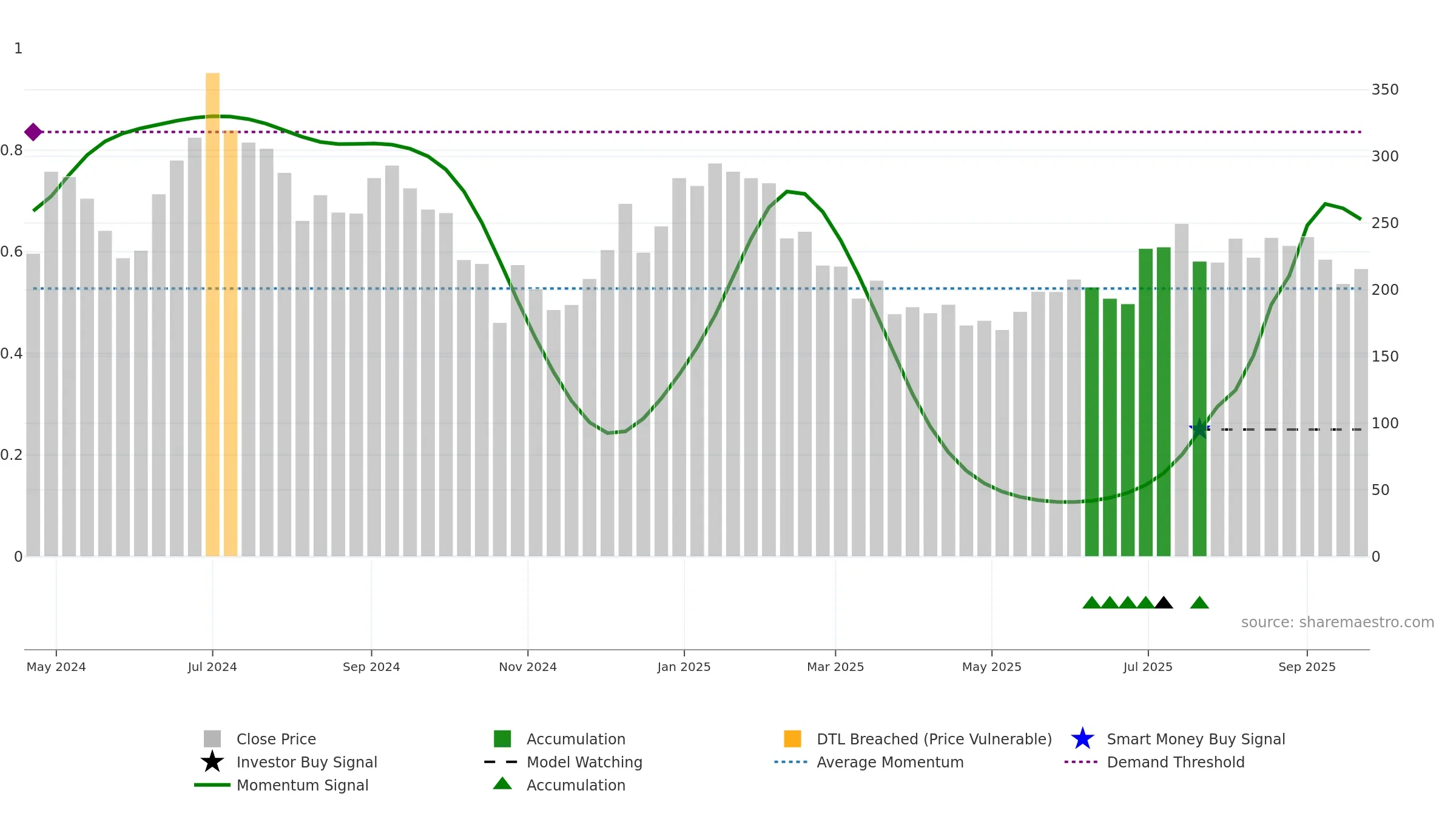Open the sharemaestro.com source text
Image resolution: width=1456 pixels, height=819 pixels.
(x=1338, y=622)
